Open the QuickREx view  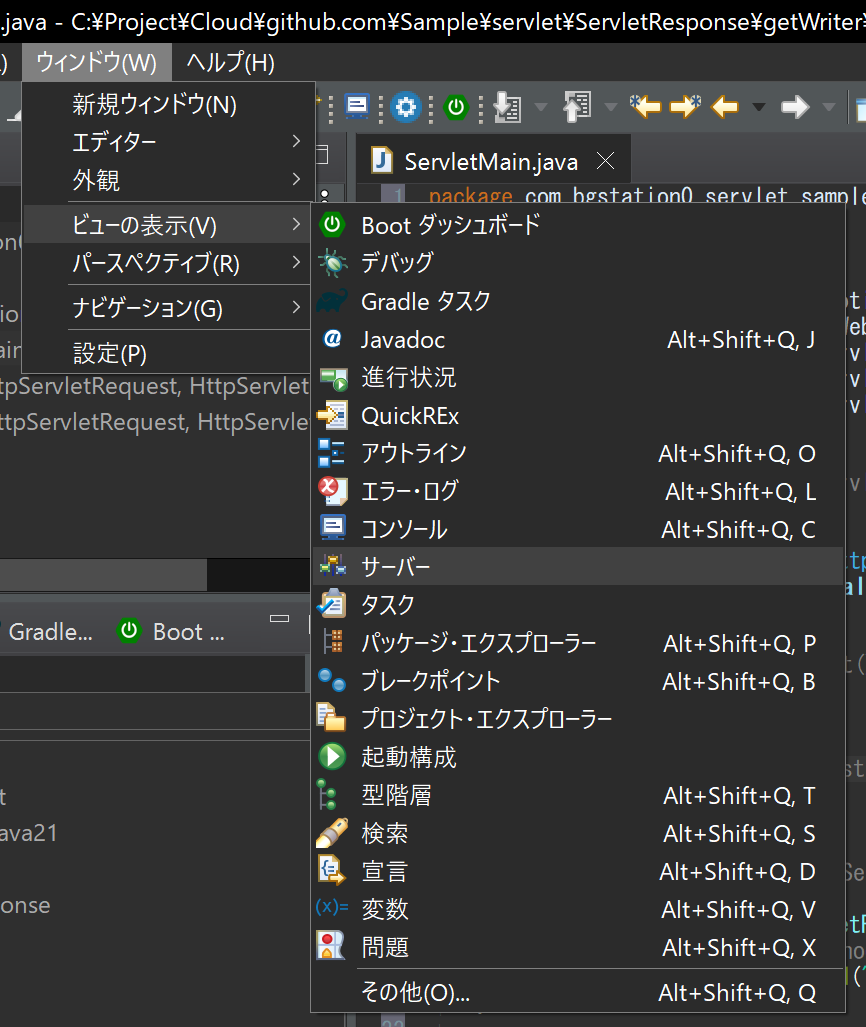pyautogui.click(x=578, y=415)
